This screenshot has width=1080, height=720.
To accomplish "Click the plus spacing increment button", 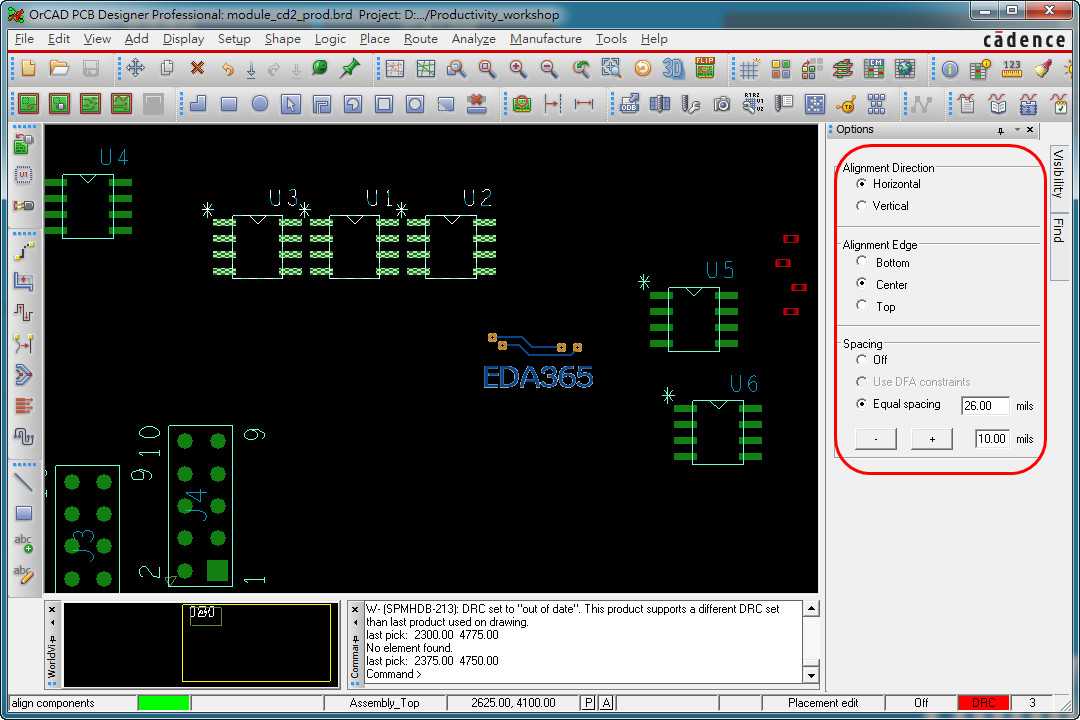I will coord(932,439).
